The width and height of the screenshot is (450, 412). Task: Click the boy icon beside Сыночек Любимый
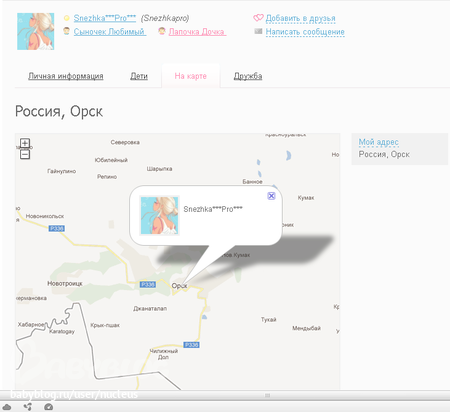(67, 31)
